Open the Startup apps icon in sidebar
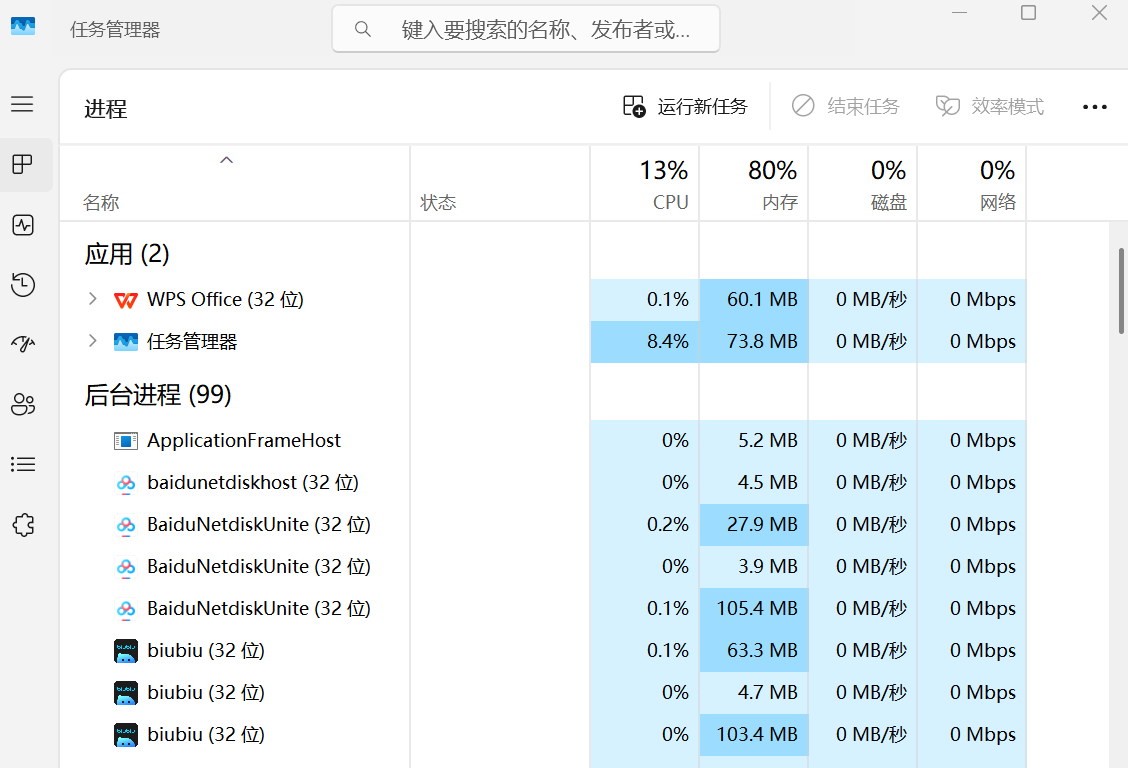The image size is (1128, 768). click(x=23, y=344)
